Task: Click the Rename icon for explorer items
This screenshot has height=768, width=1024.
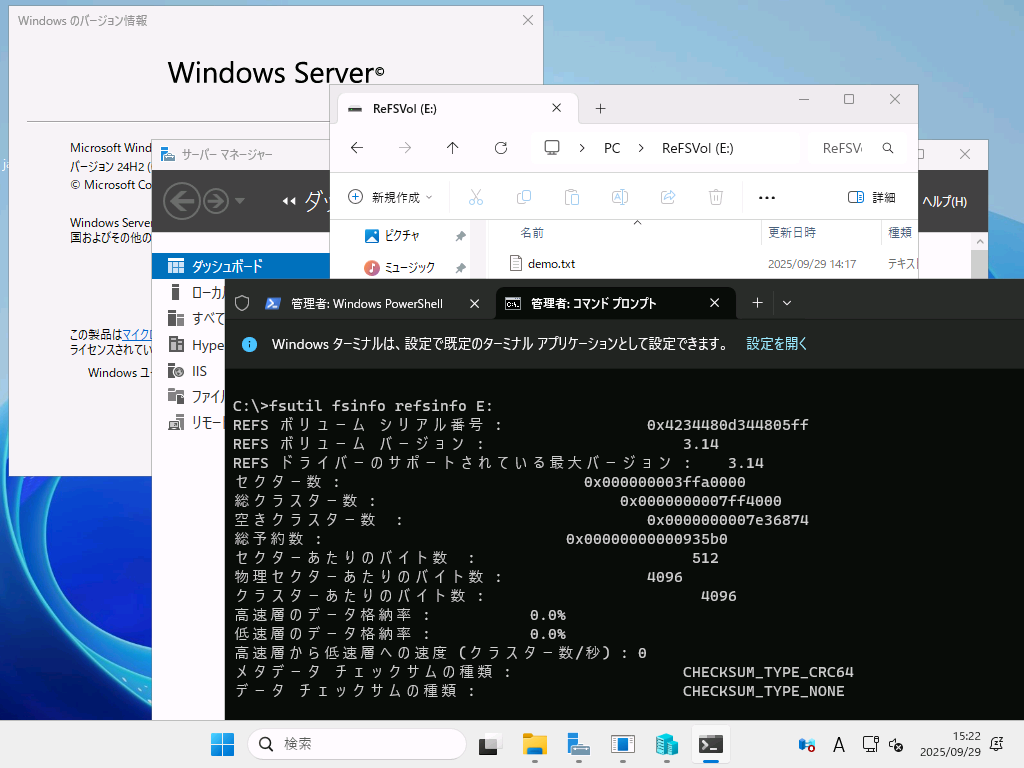Action: click(x=619, y=197)
